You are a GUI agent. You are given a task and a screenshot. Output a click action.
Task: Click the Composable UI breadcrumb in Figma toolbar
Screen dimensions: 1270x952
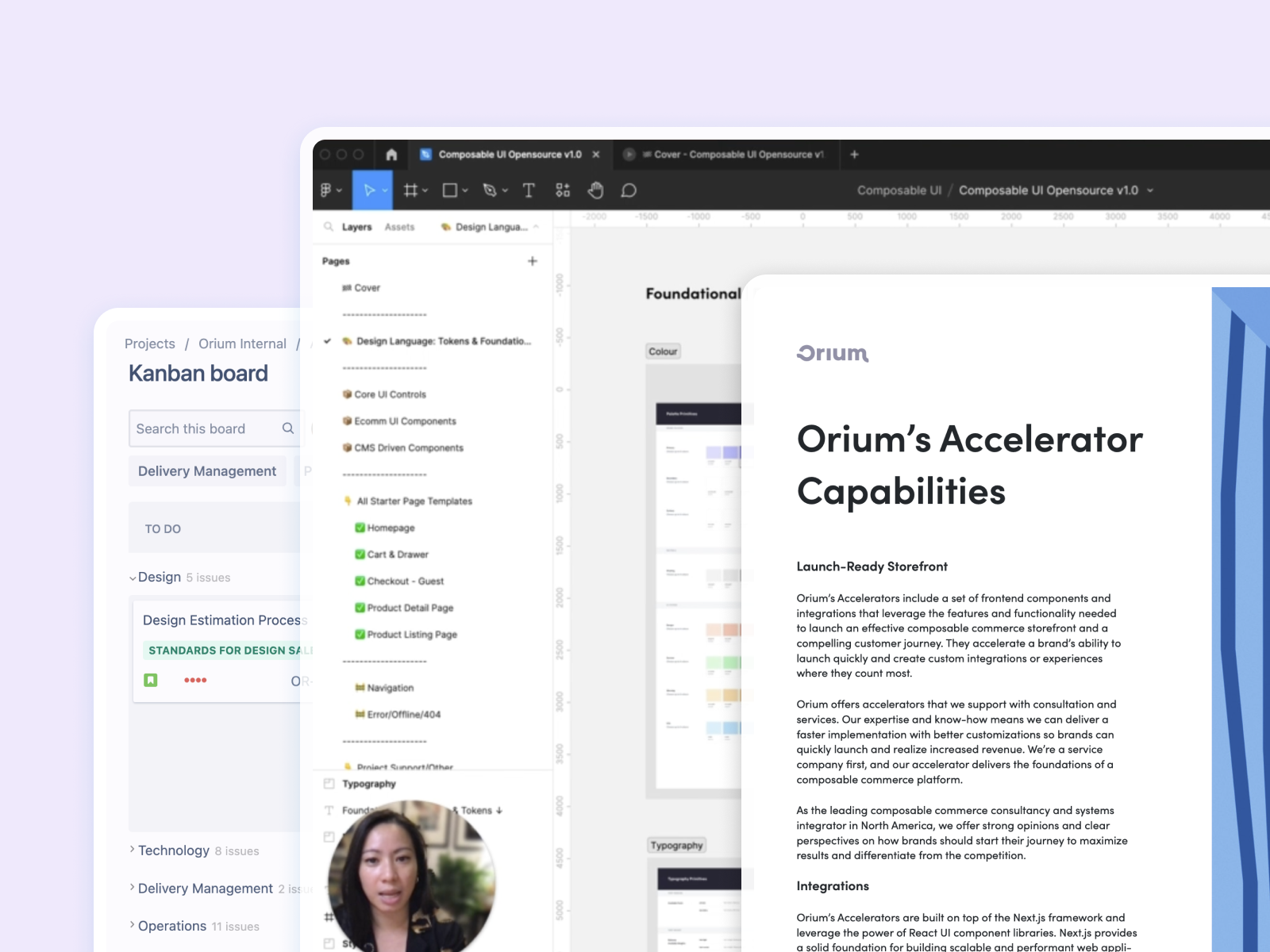(x=899, y=190)
